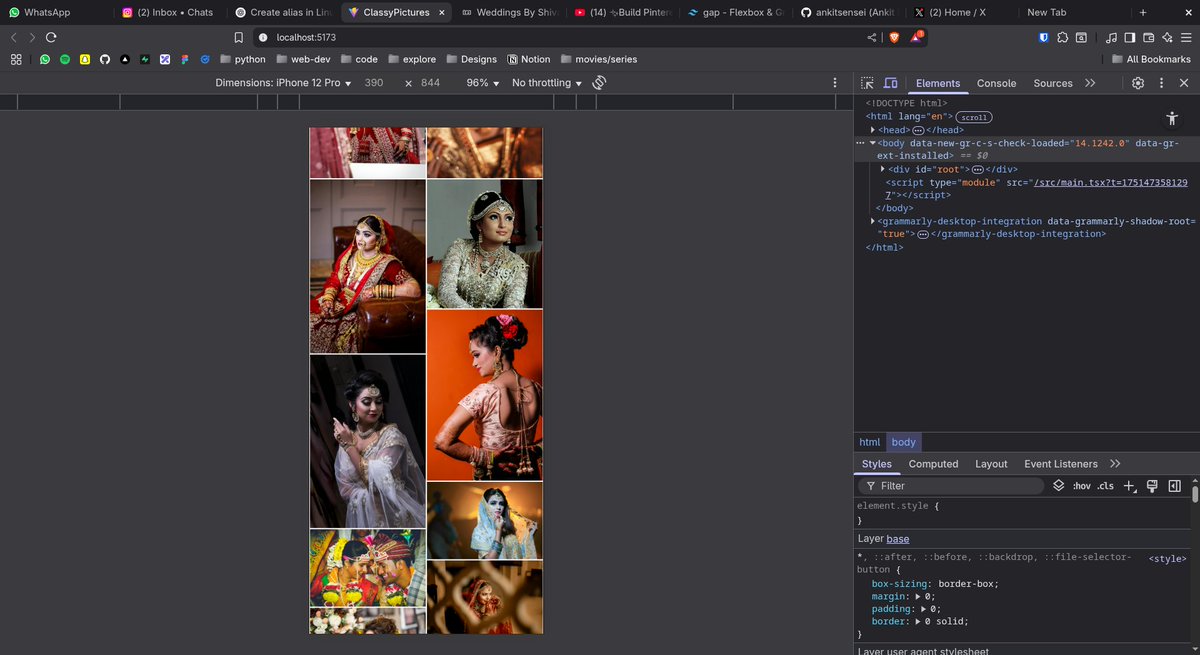Switch to the Console tab
1200x655 pixels.
coord(996,83)
